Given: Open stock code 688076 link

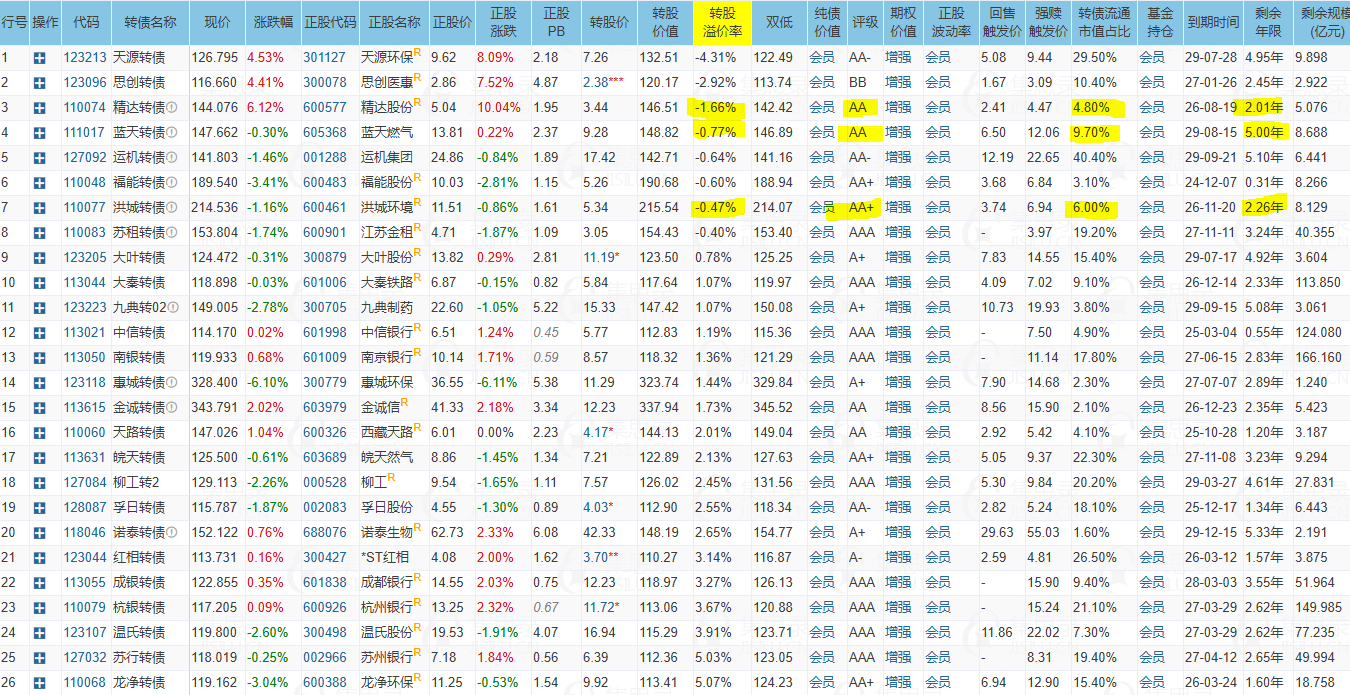Looking at the screenshot, I should 324,533.
